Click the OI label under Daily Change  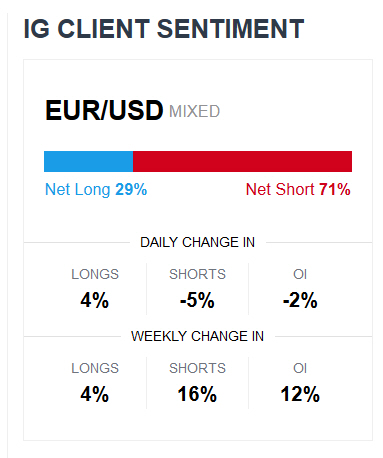tap(300, 274)
